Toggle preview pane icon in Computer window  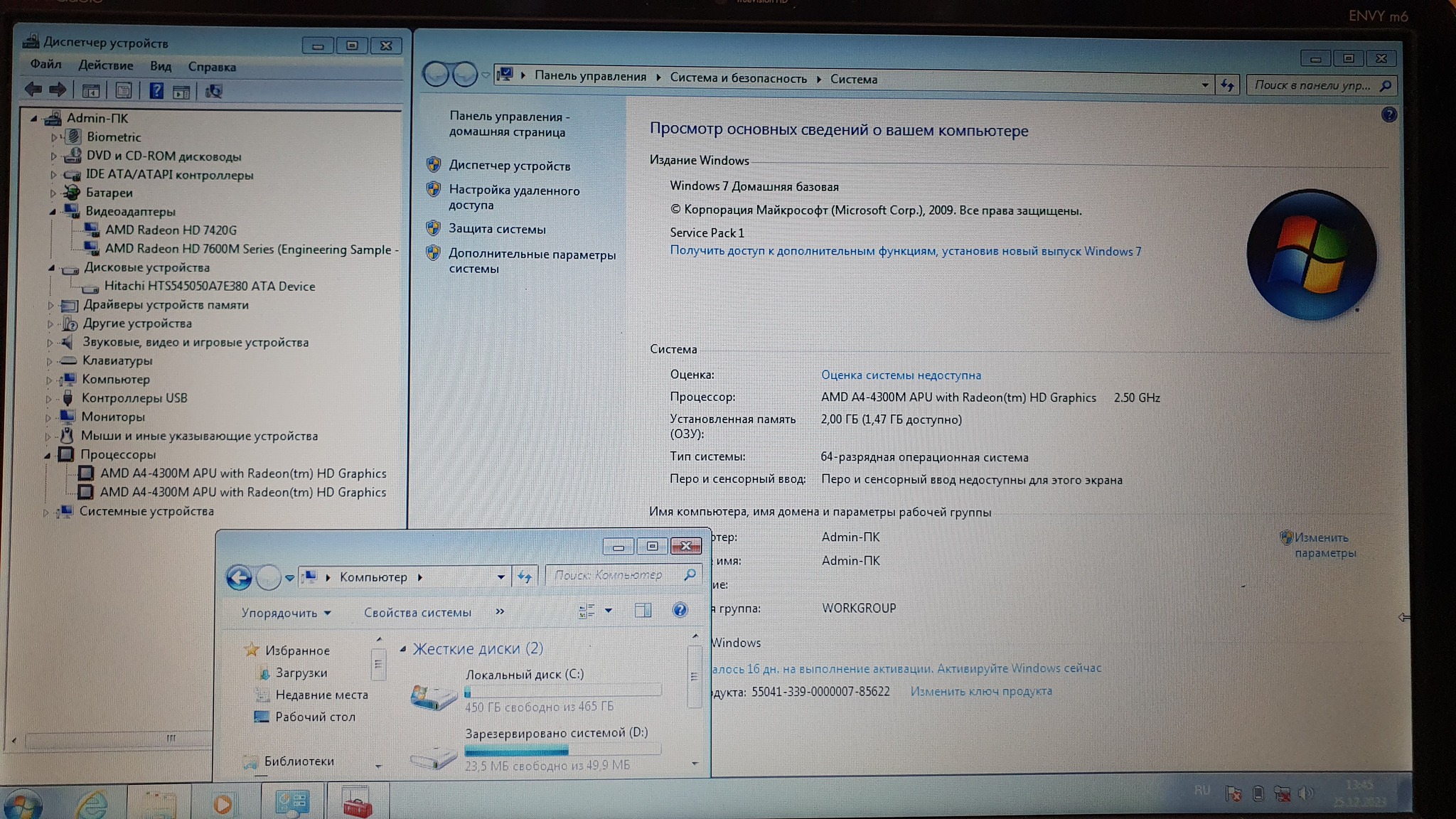(643, 610)
